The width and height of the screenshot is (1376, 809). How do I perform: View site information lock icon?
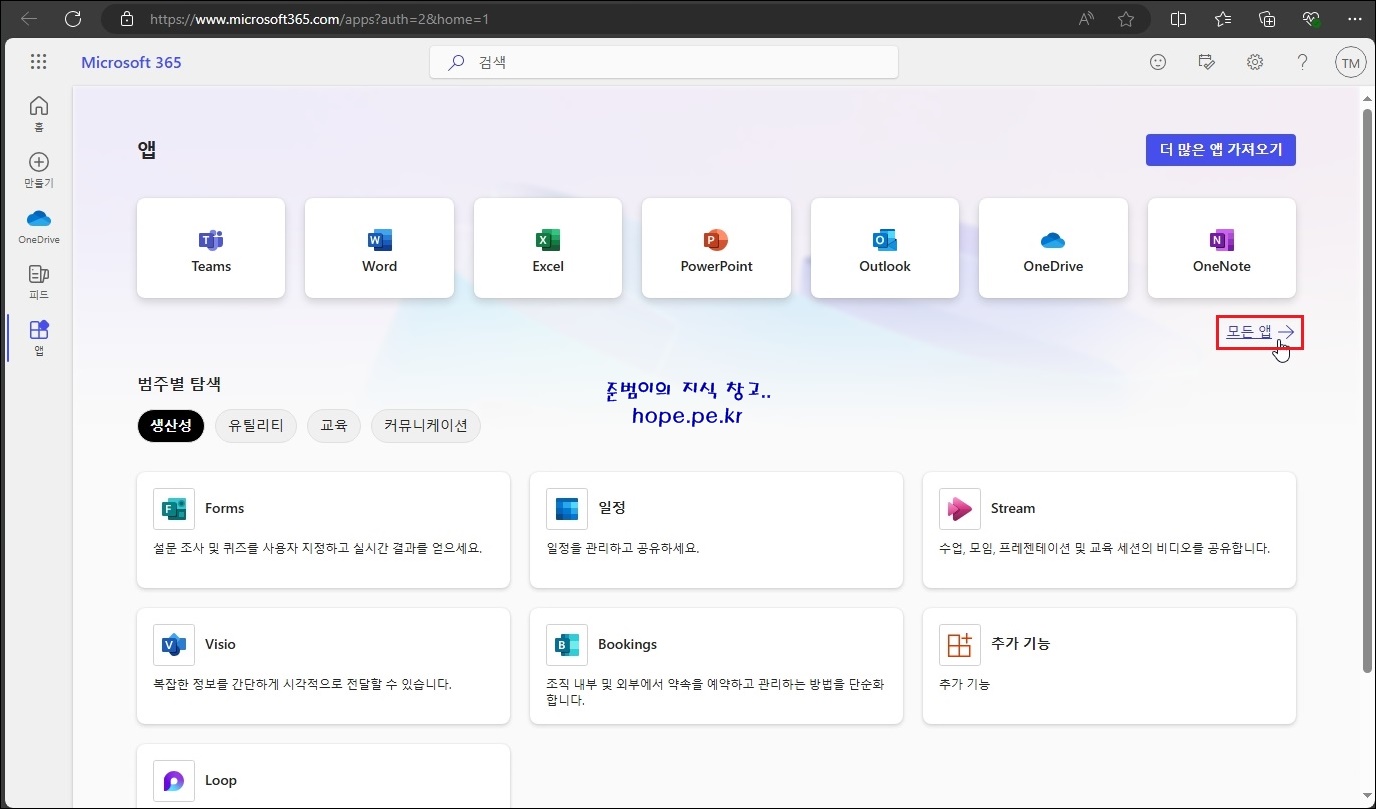[x=126, y=19]
